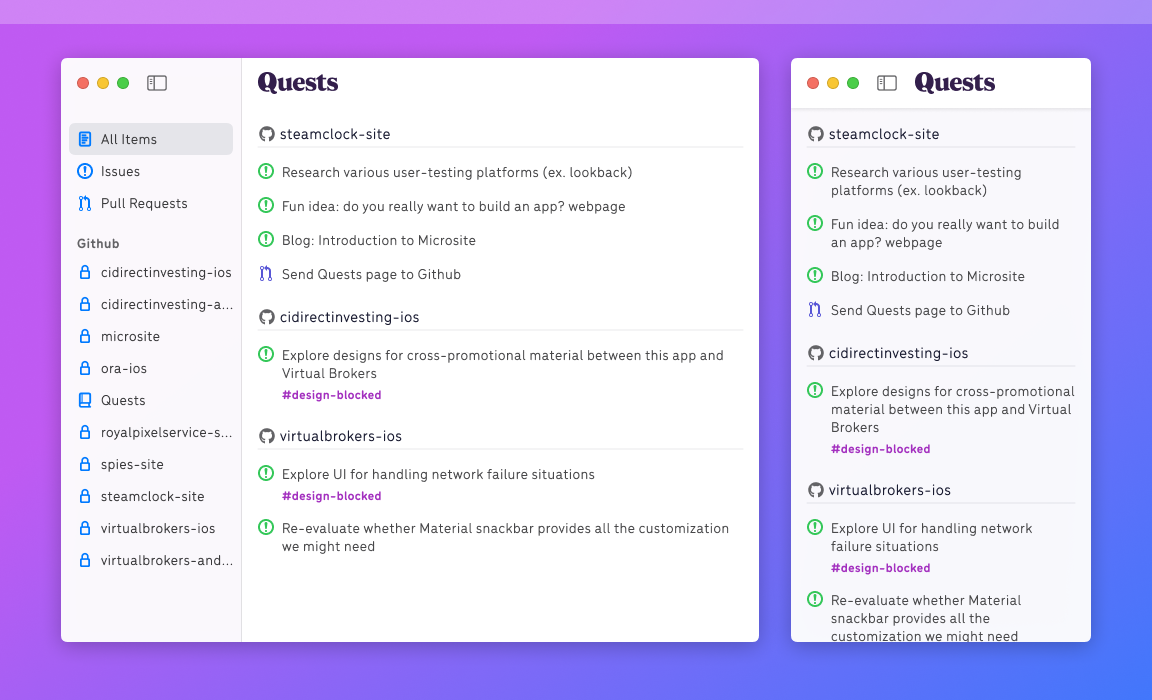Click #design-blocked tag in narrow window virtualbrokers section
This screenshot has height=700, width=1152.
pyautogui.click(x=880, y=569)
